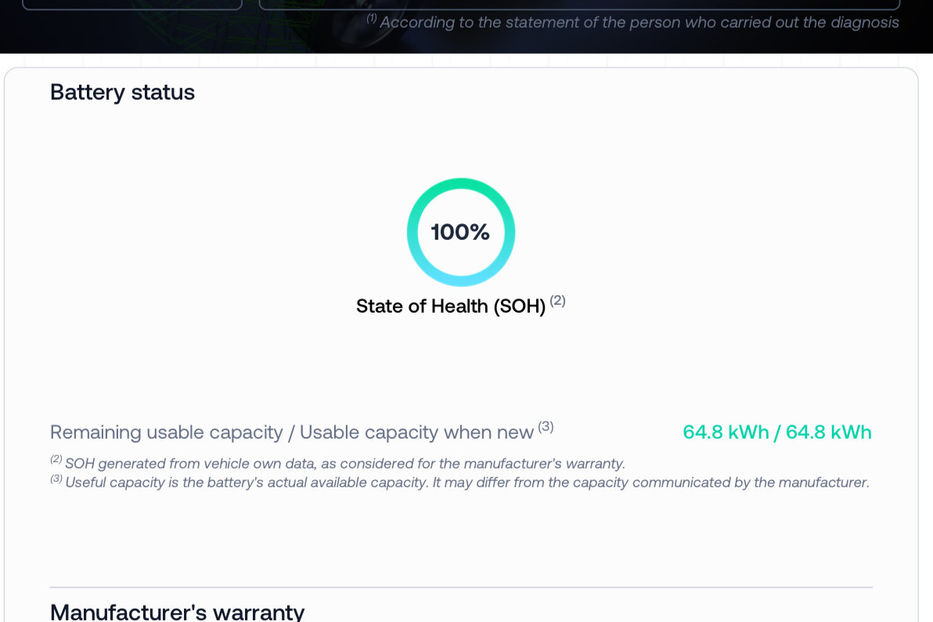Select the State of Health (SOH) label

pyautogui.click(x=450, y=307)
